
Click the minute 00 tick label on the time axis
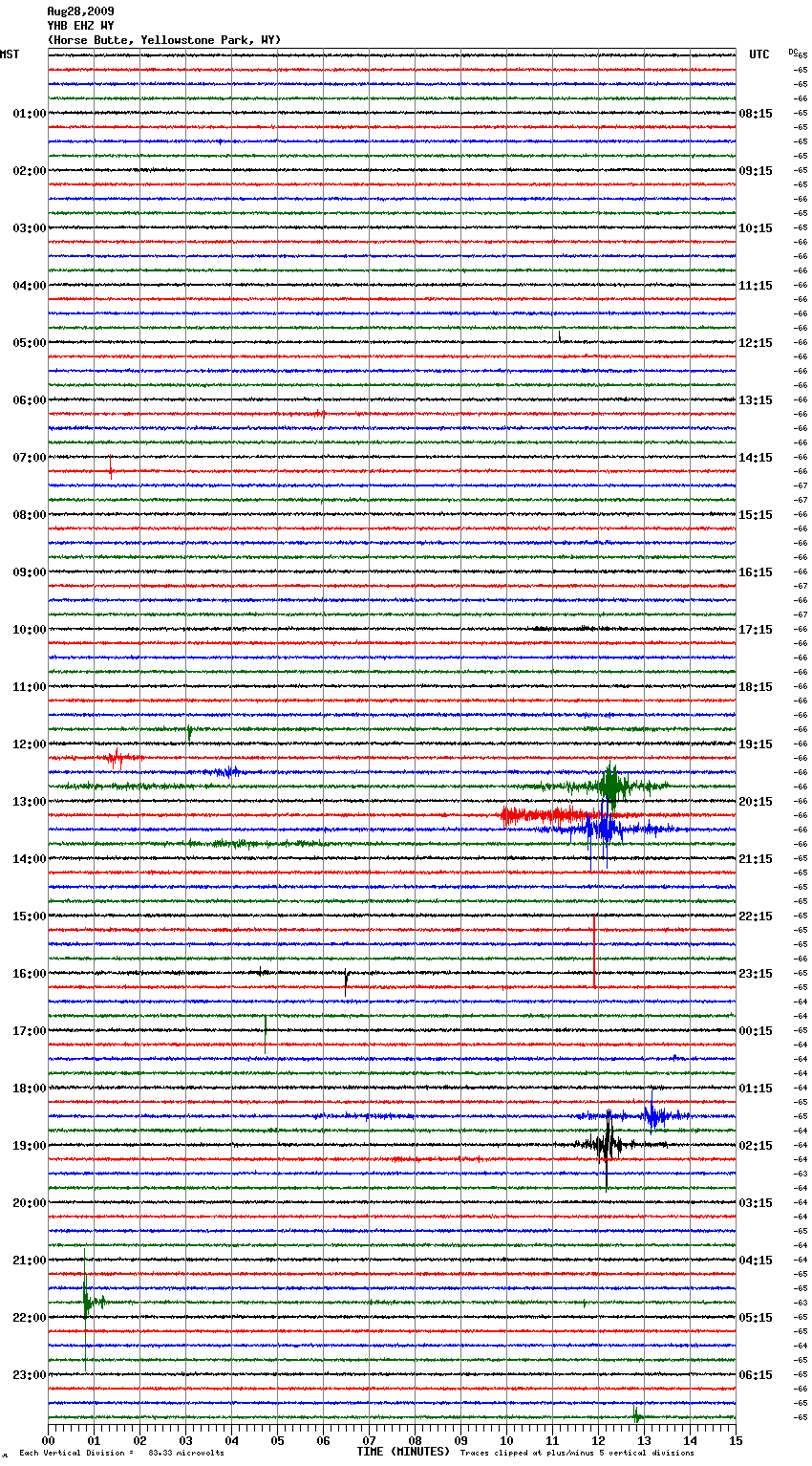click(x=48, y=1440)
